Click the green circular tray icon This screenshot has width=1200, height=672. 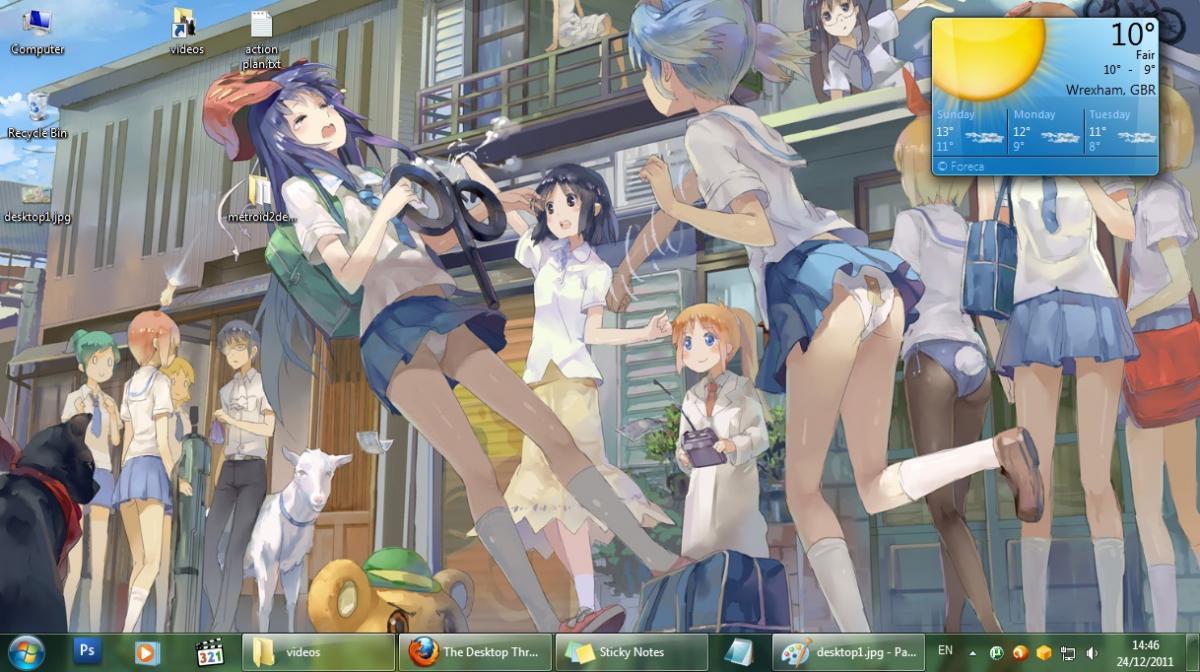click(x=996, y=652)
